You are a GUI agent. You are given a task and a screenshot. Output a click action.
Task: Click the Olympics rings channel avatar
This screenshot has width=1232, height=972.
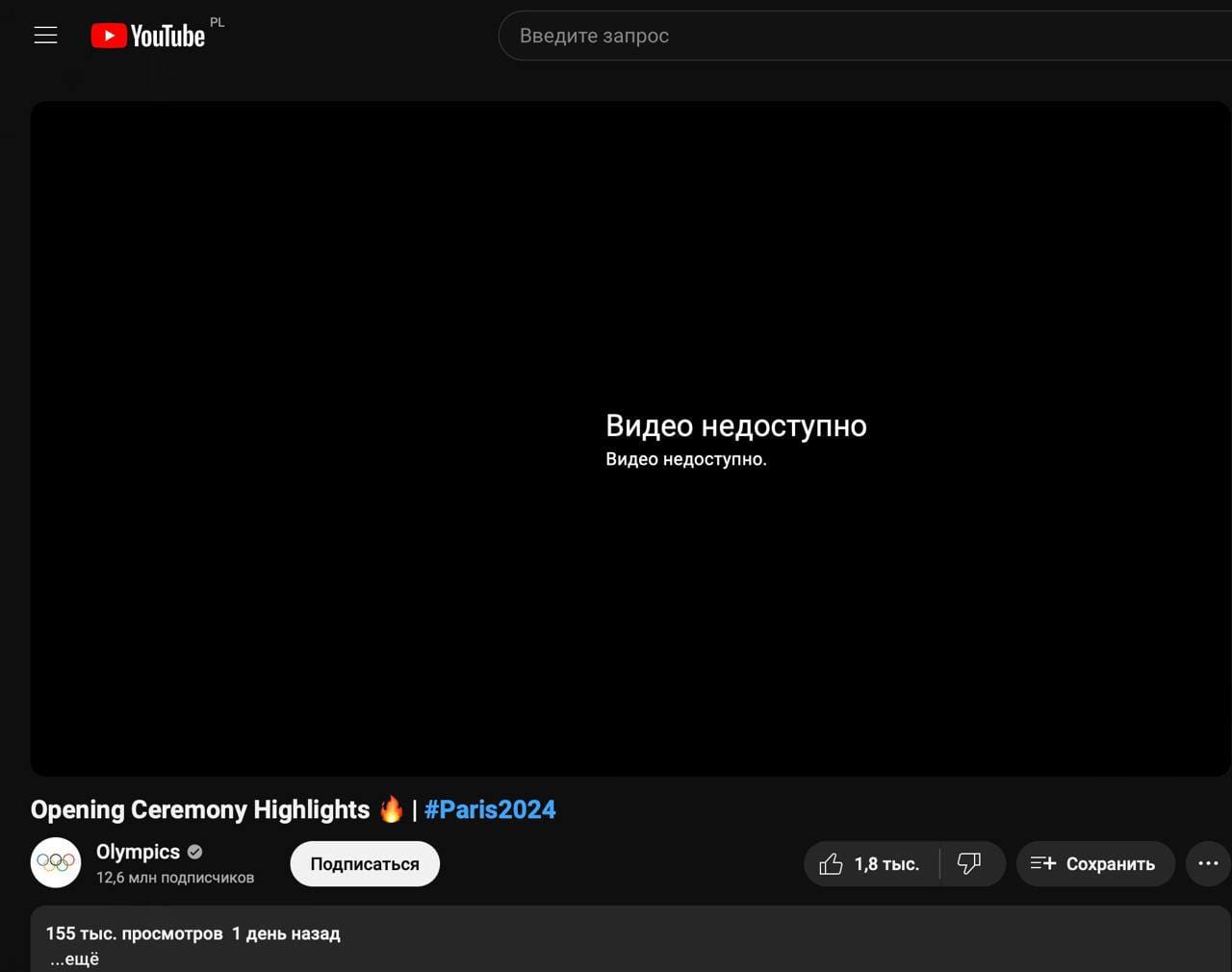point(56,862)
